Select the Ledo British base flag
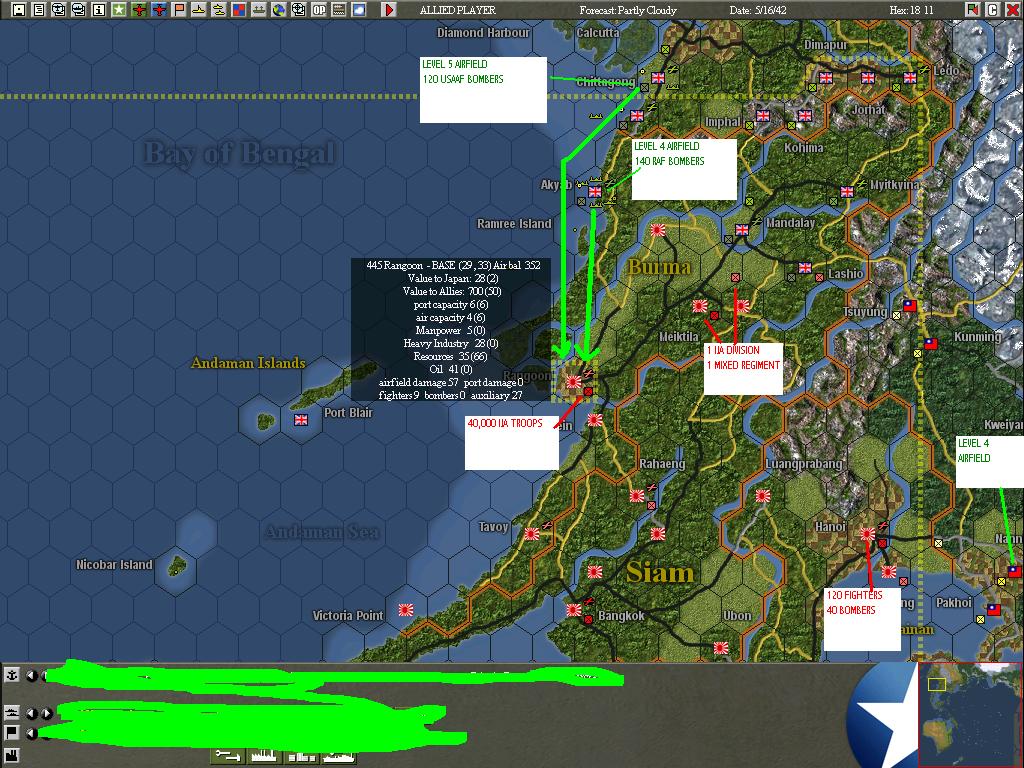 [x=910, y=78]
